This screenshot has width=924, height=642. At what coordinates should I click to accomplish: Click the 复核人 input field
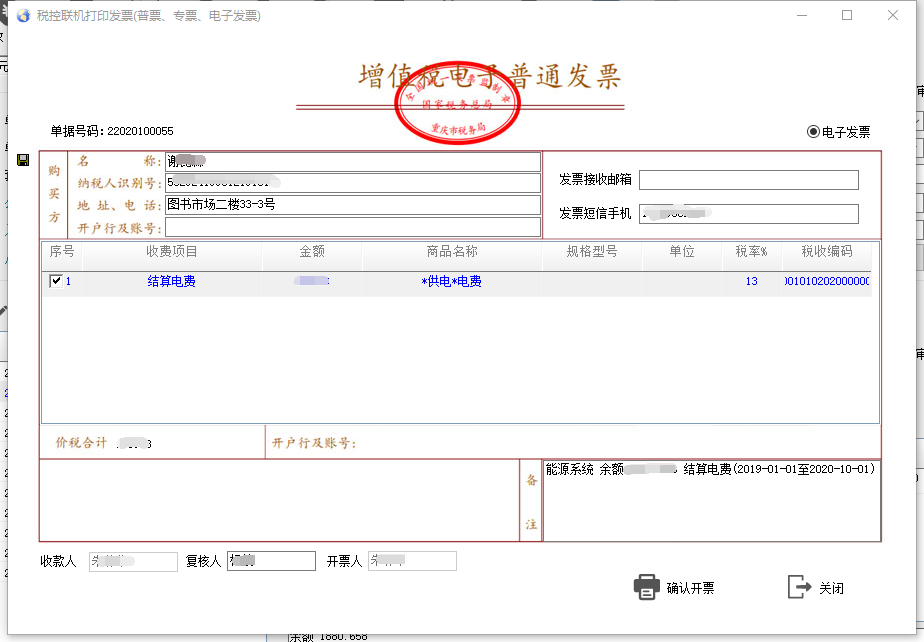tap(271, 561)
